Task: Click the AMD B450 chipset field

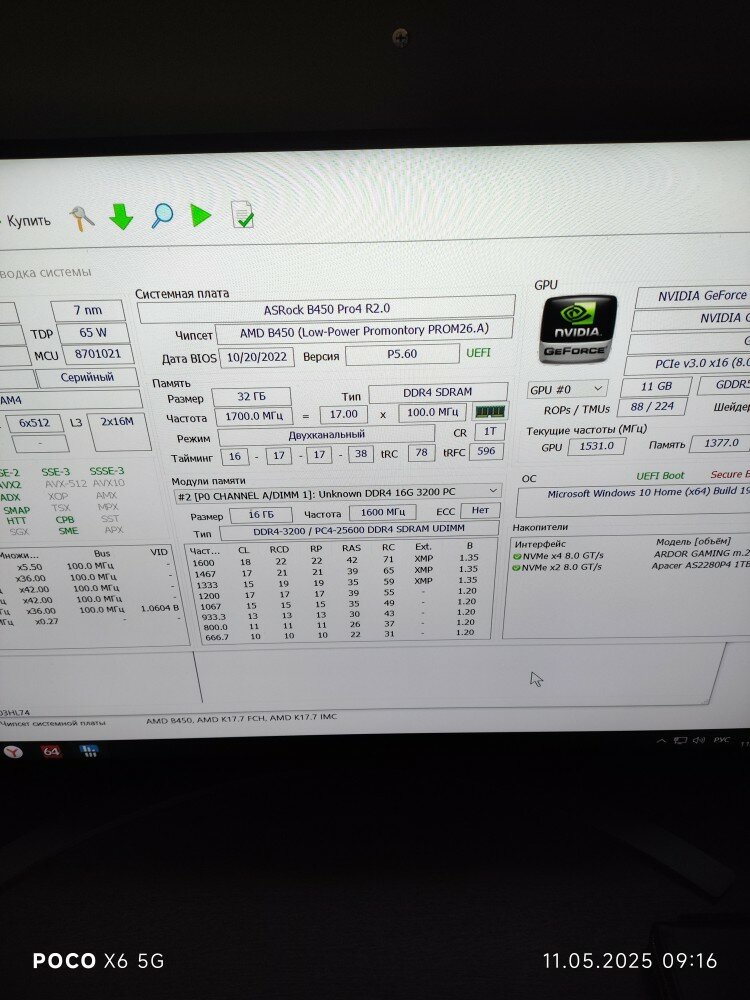Action: coord(364,330)
